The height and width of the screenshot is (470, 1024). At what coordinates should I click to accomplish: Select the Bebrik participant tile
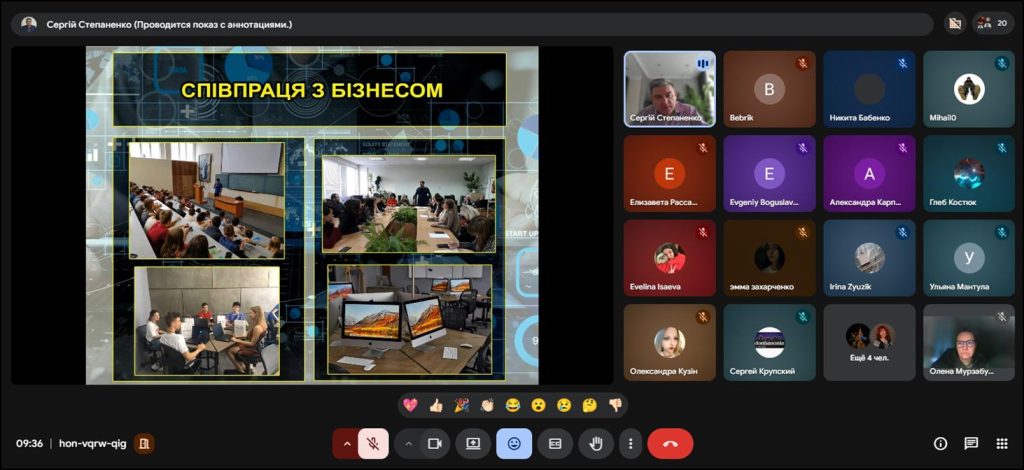769,89
